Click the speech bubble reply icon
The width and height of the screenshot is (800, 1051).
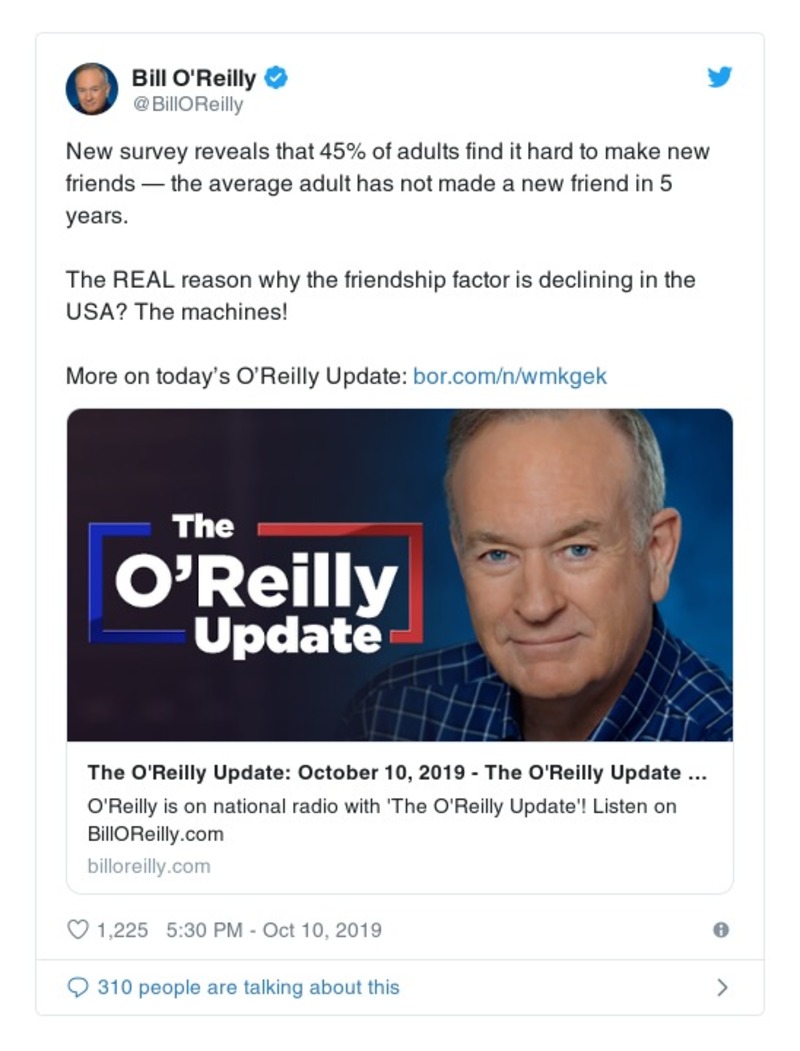click(x=78, y=987)
